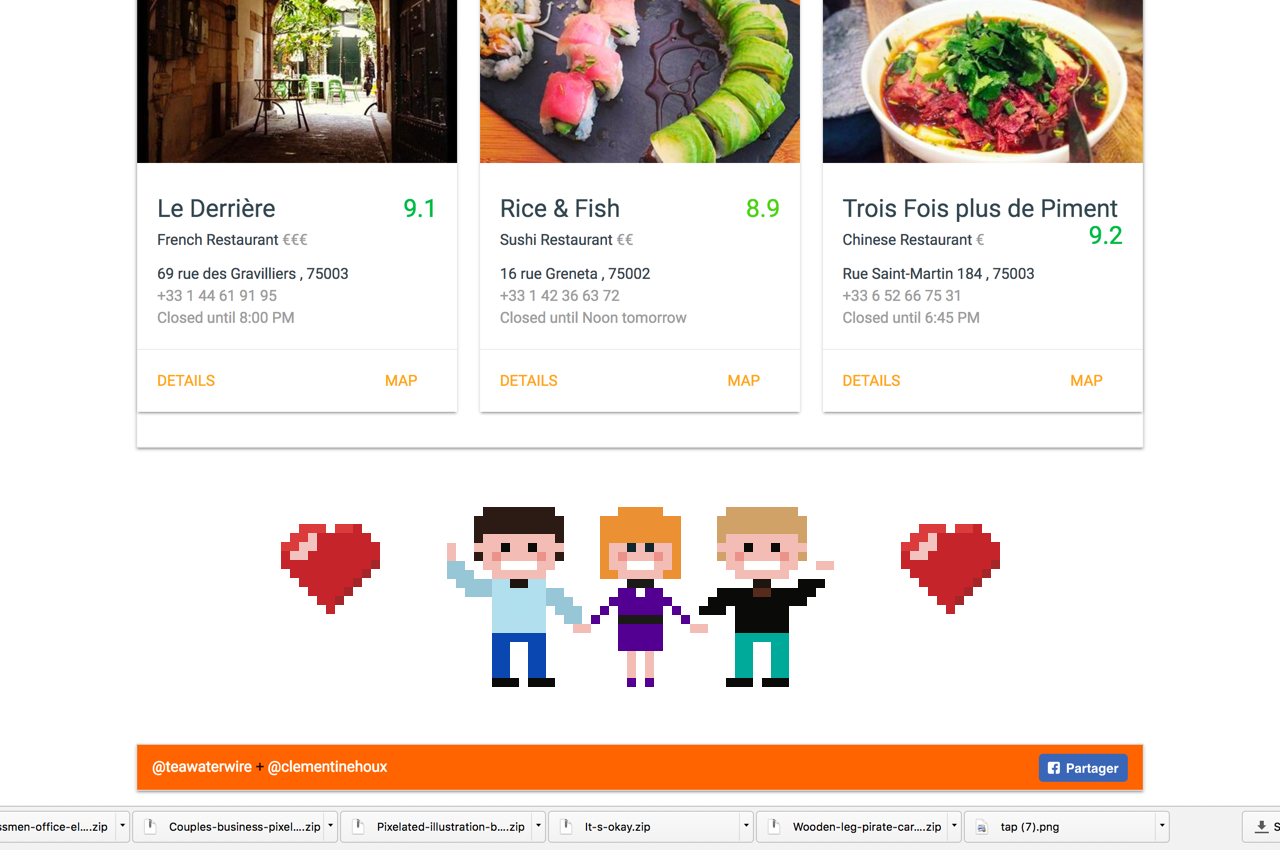
Task: Open dropdown arrow for tap (7).png download
Action: point(1162,827)
